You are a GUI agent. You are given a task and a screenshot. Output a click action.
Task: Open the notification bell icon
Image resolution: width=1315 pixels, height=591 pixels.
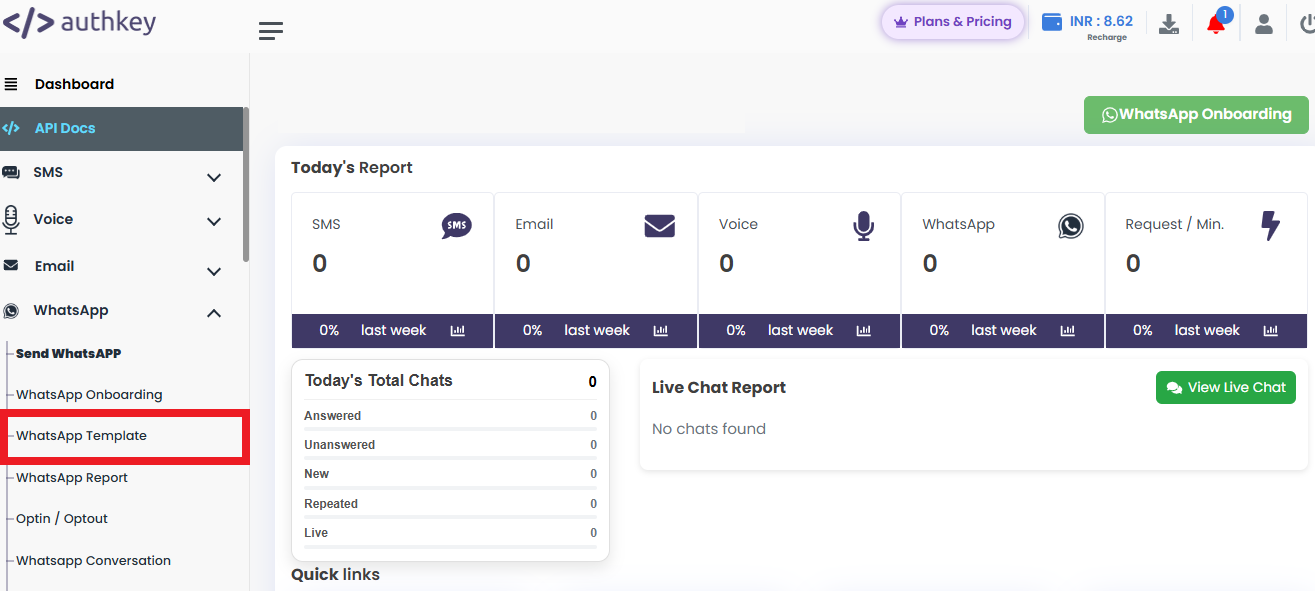[1216, 24]
